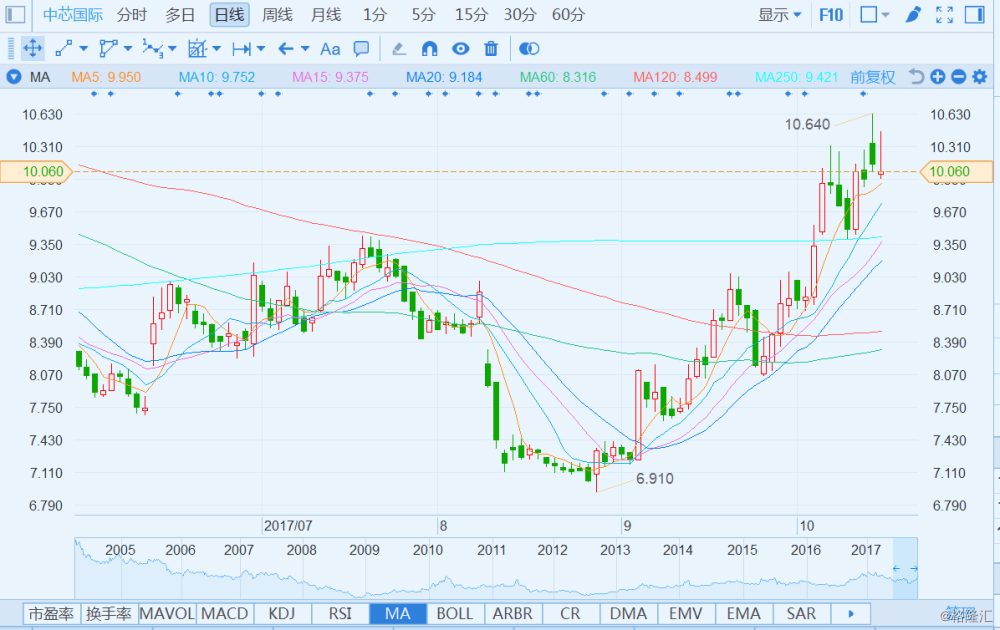Screen dimensions: 1000x630
Task: Click the magnet snap tool
Action: tap(429, 49)
